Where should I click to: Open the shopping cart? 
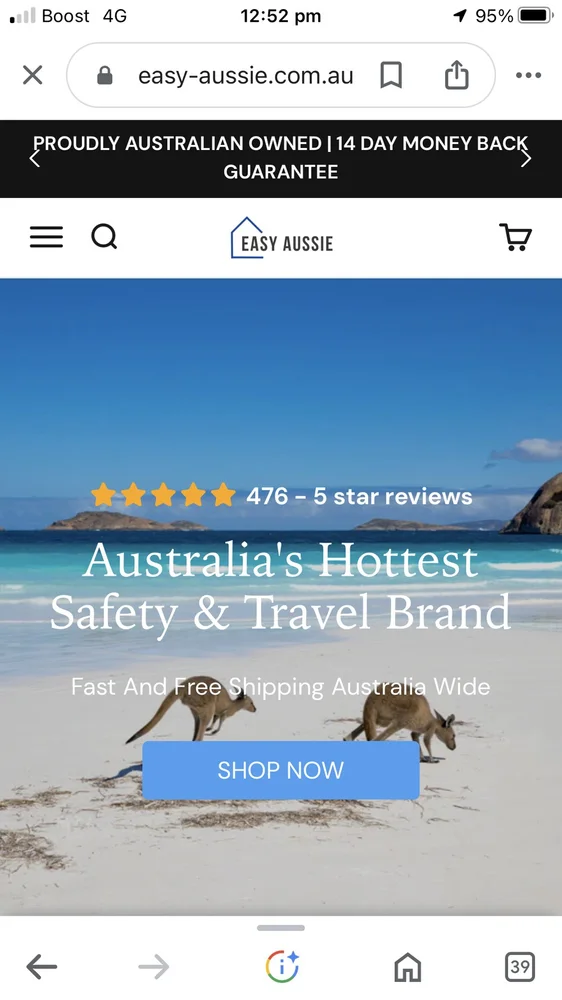tap(515, 237)
